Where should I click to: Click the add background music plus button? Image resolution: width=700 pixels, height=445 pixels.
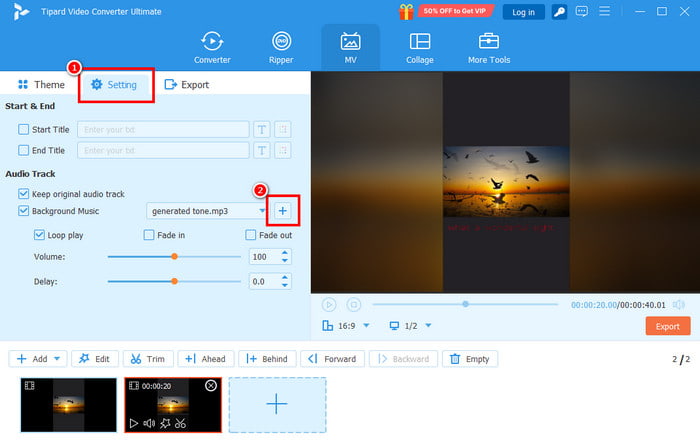[282, 211]
